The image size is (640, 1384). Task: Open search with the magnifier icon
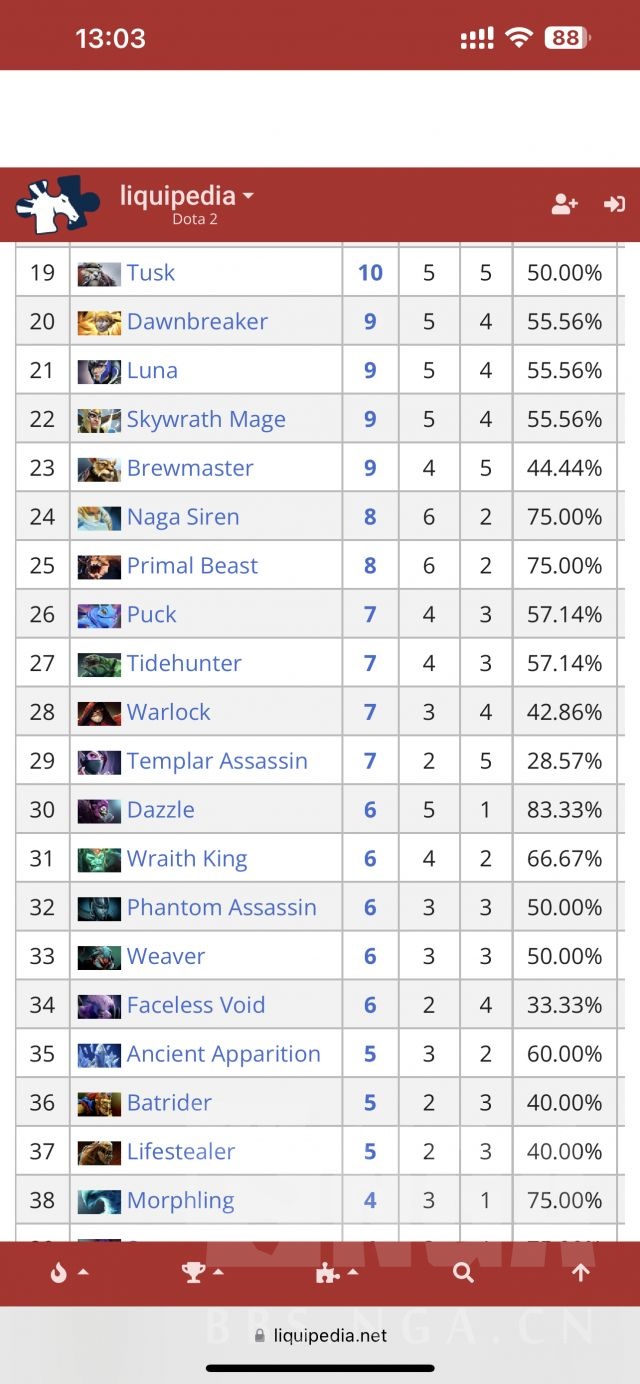coord(462,1272)
